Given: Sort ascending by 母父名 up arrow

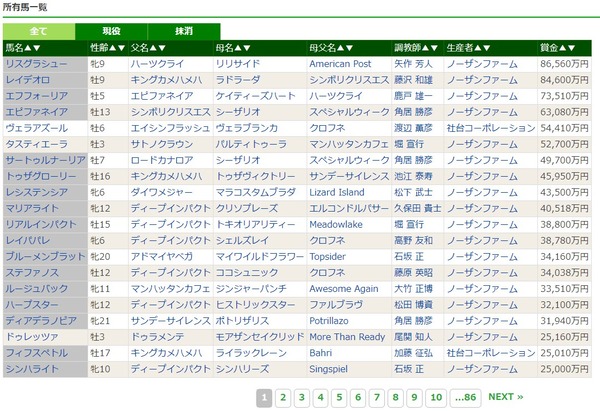Looking at the screenshot, I should [341, 48].
